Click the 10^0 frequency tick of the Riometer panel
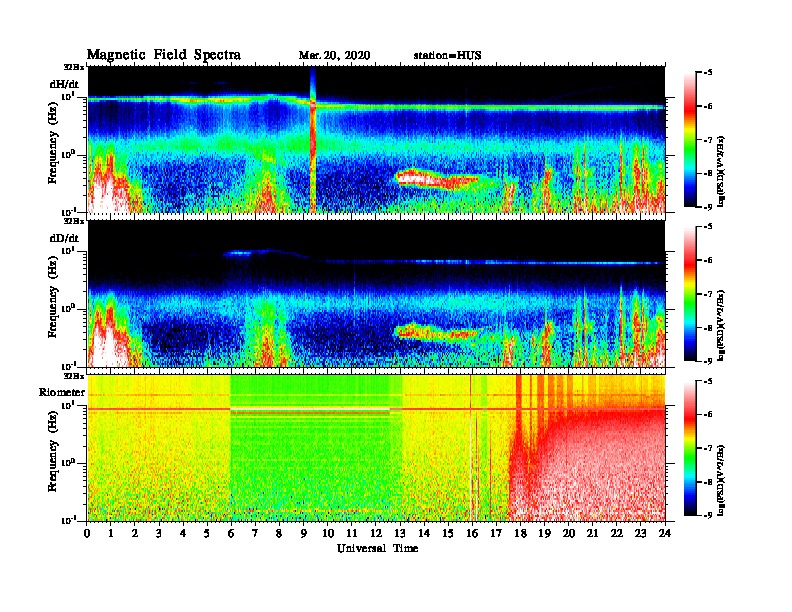The width and height of the screenshot is (792, 612). tap(68, 463)
